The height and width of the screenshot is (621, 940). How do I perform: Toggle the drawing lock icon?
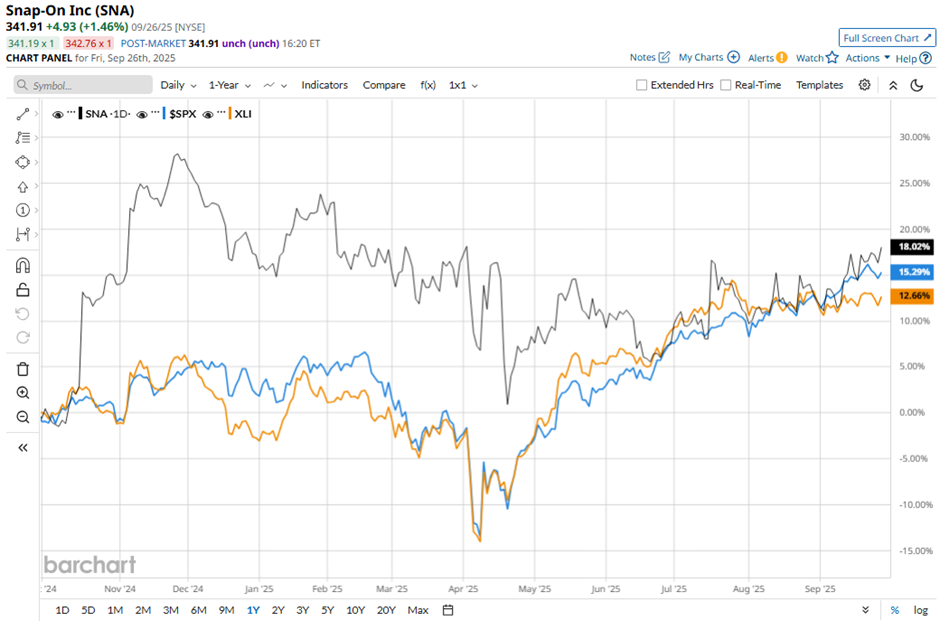point(22,290)
